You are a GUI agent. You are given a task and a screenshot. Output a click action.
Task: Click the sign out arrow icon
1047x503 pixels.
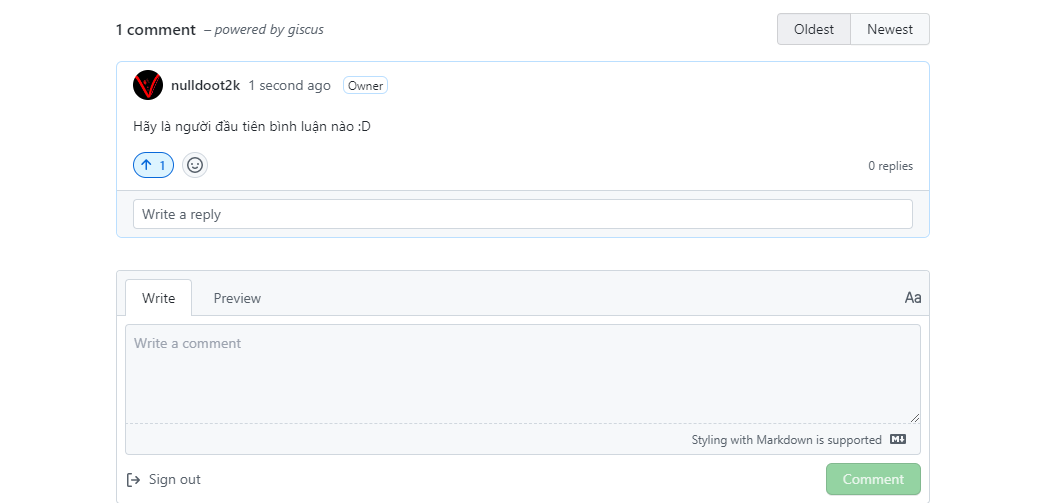(134, 480)
